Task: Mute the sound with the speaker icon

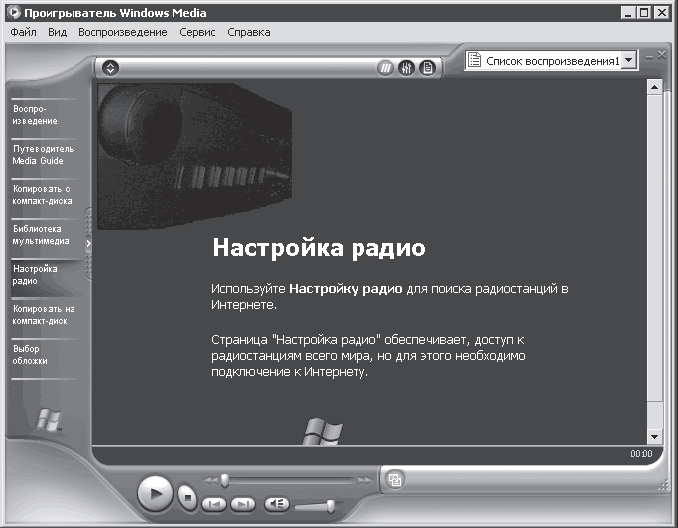Action: [277, 504]
